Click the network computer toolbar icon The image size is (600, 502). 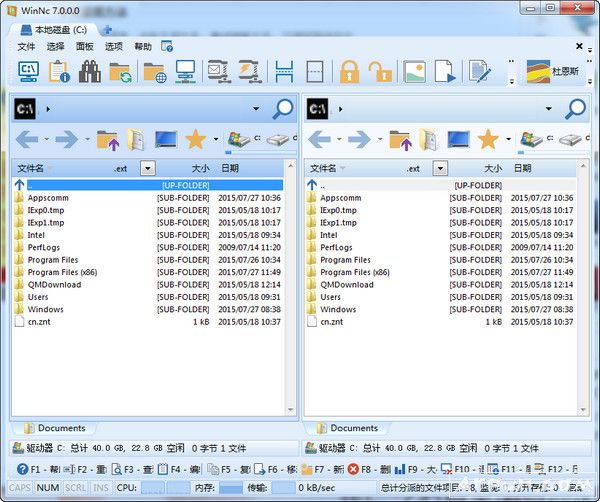[186, 72]
